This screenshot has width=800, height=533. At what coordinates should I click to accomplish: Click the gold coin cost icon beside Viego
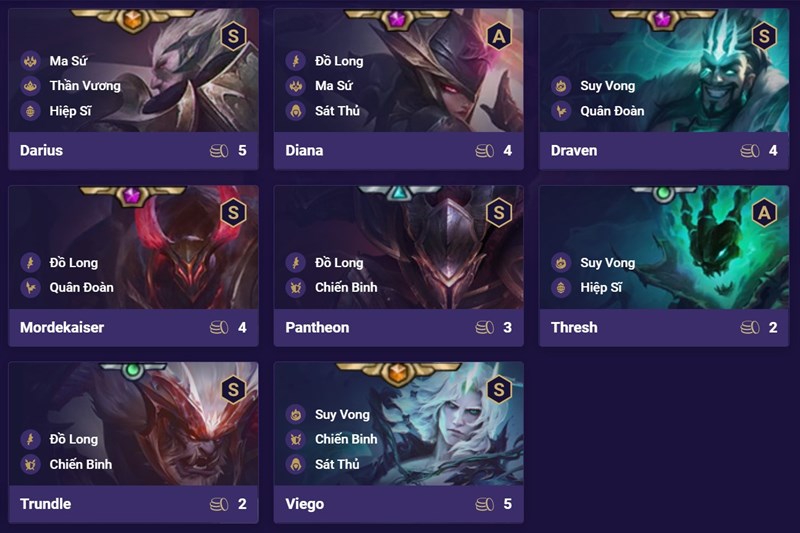point(485,504)
